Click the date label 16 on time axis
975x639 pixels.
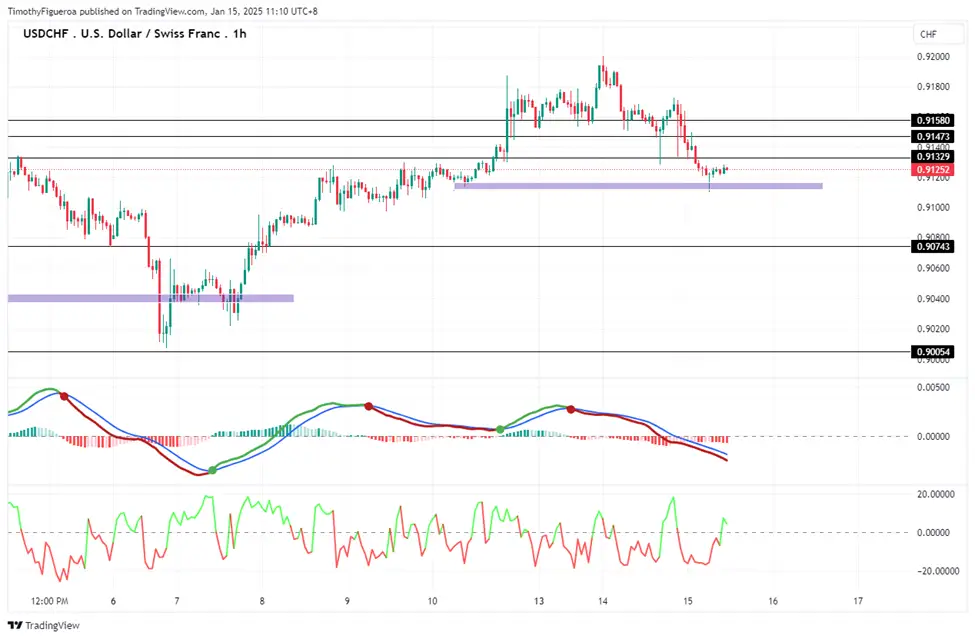point(773,601)
